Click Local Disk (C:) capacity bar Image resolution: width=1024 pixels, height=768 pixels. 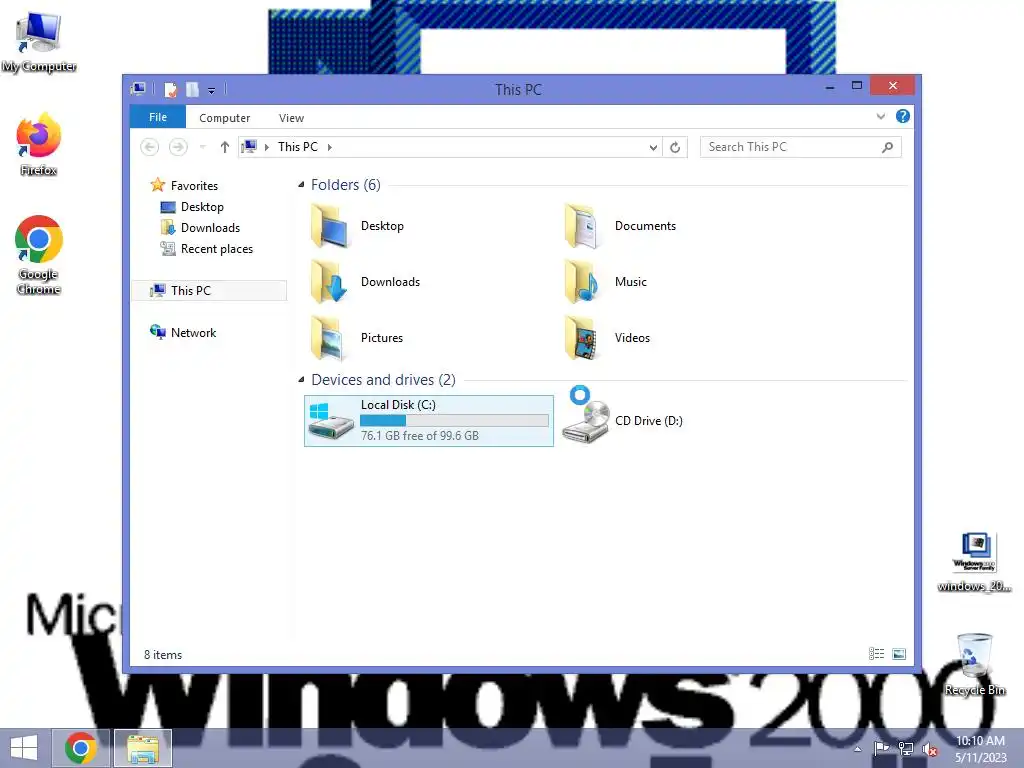[454, 421]
